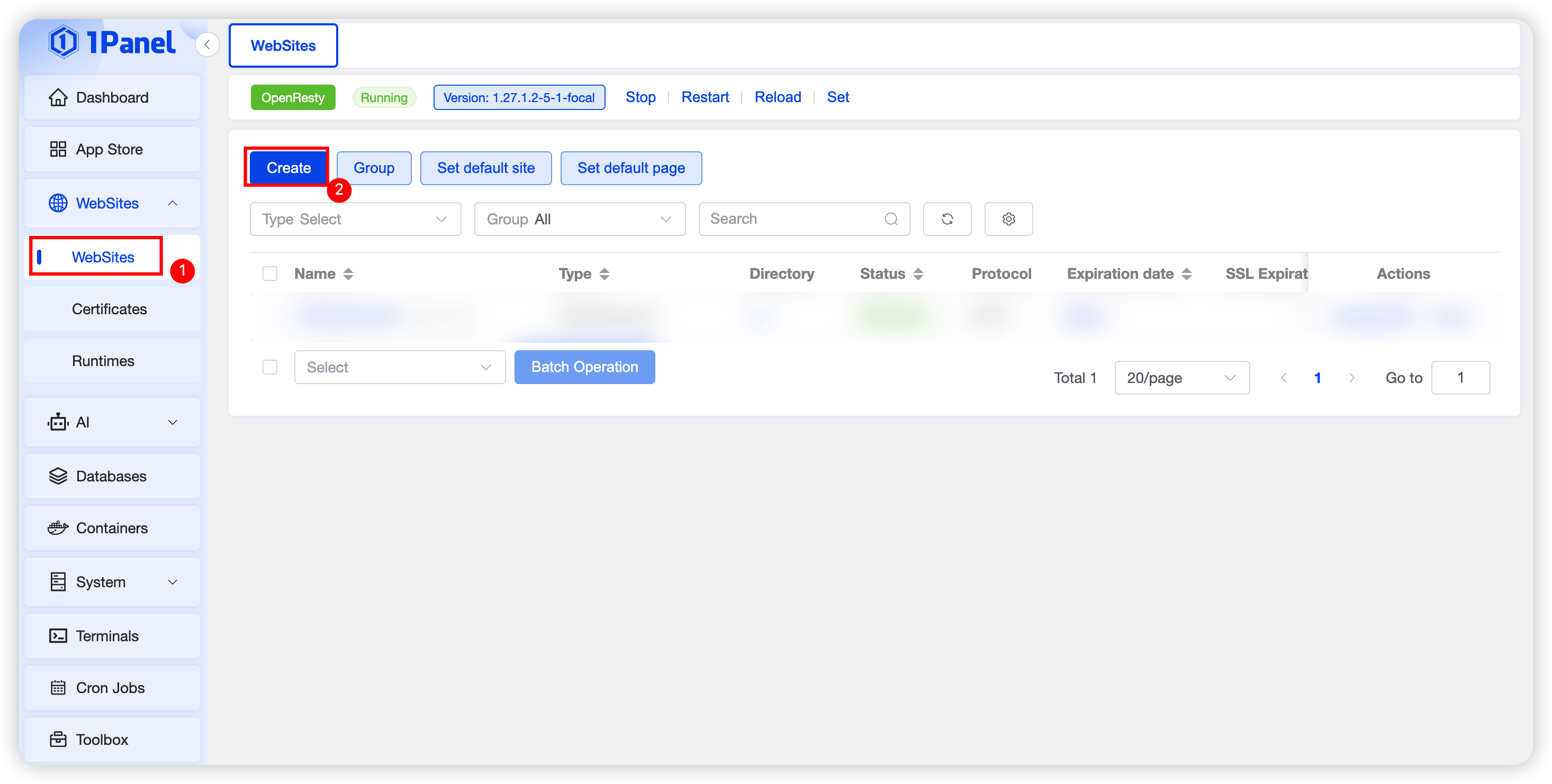Focus the Go to page input
1552x784 pixels.
point(1459,378)
